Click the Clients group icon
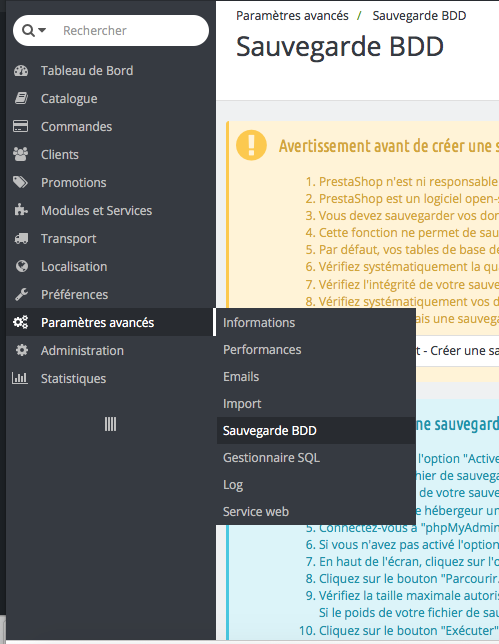 (x=21, y=154)
